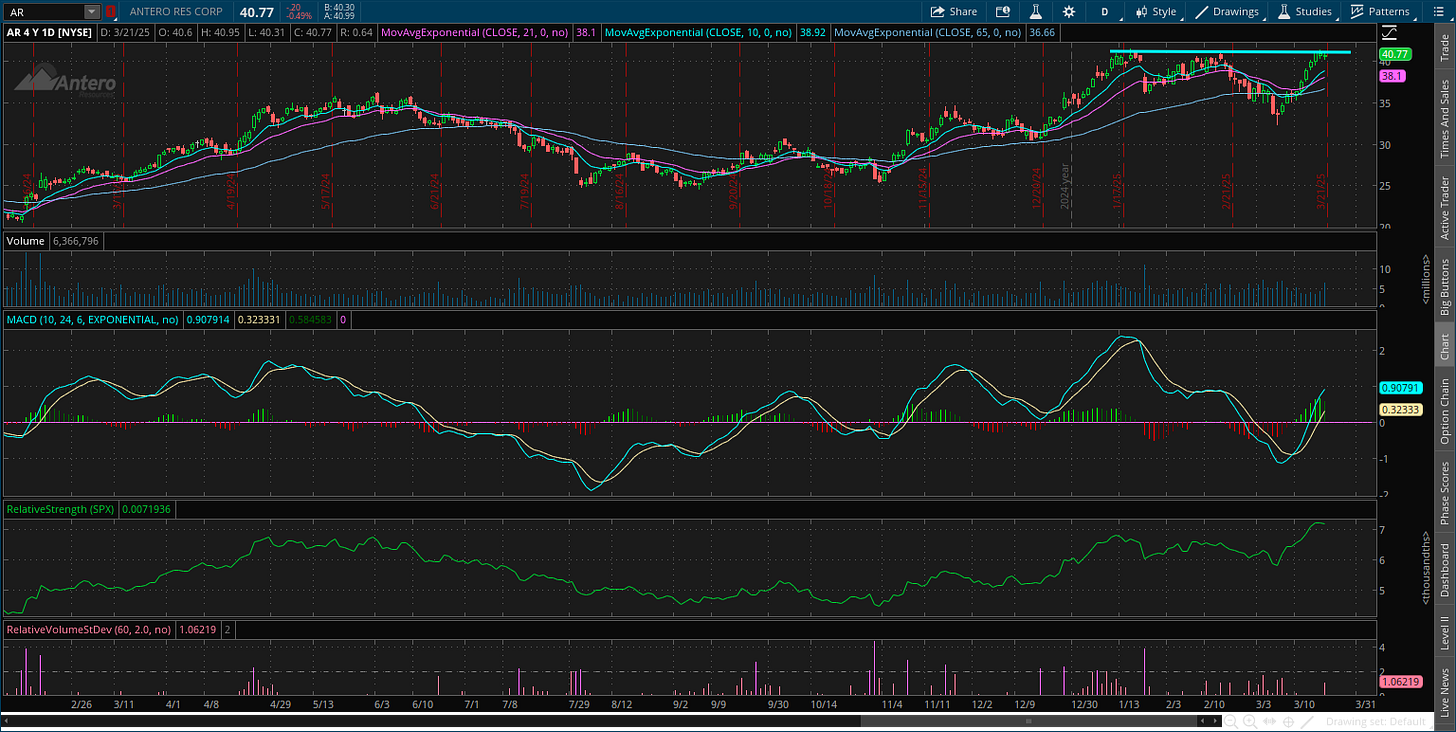The width and height of the screenshot is (1456, 732).
Task: Click the Share arrow icon
Action: (937, 11)
